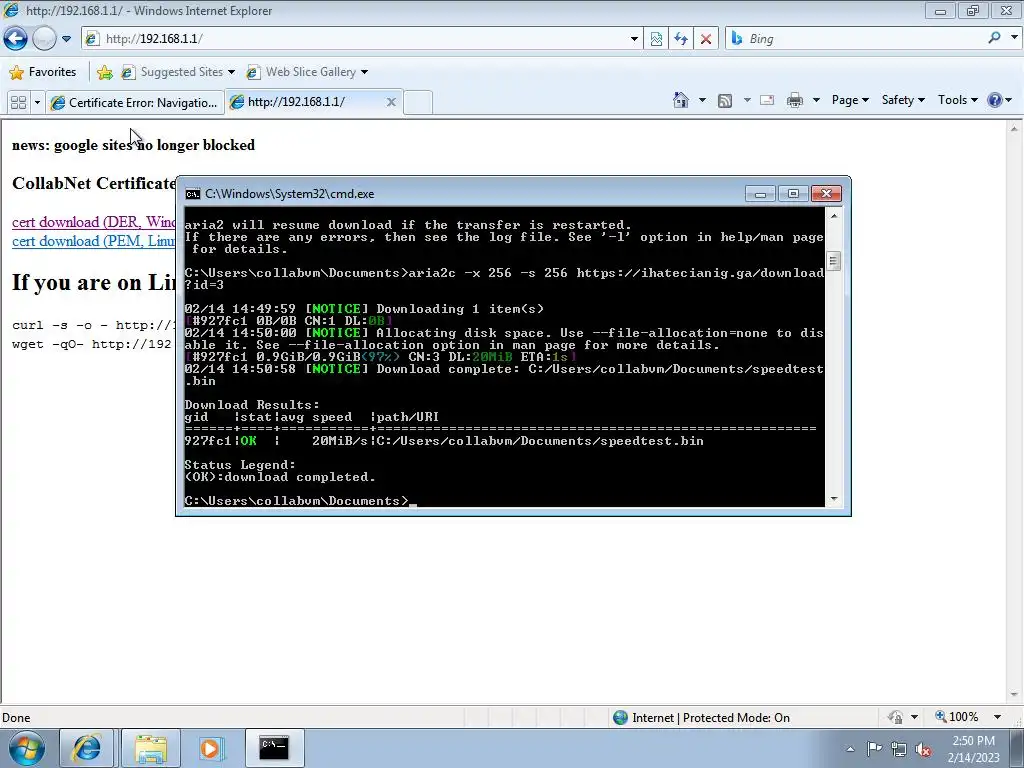Open cert download (DER, Windows) link
Viewport: 1024px width, 768px height.
point(93,222)
